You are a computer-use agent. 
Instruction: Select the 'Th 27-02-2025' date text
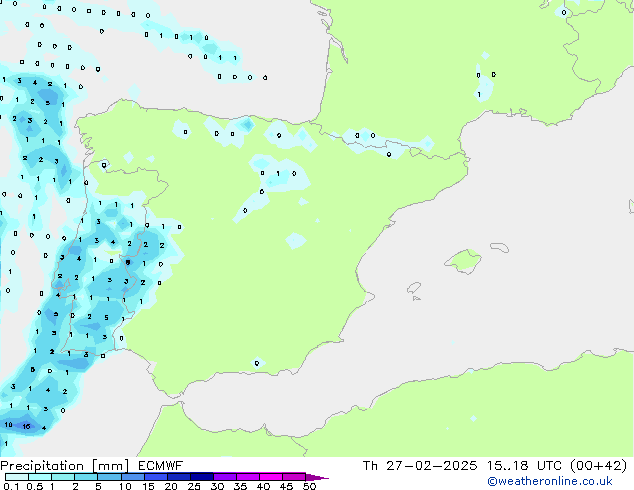click(420, 466)
